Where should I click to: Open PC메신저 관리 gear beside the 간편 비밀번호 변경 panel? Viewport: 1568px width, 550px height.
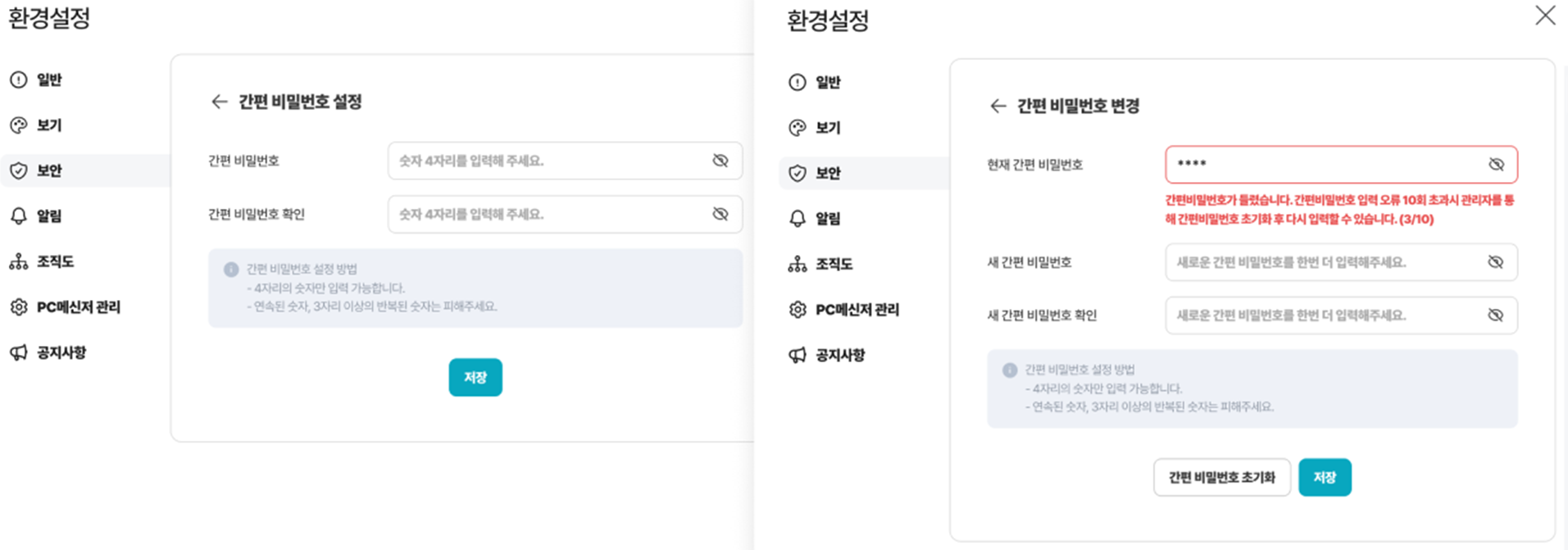[797, 310]
